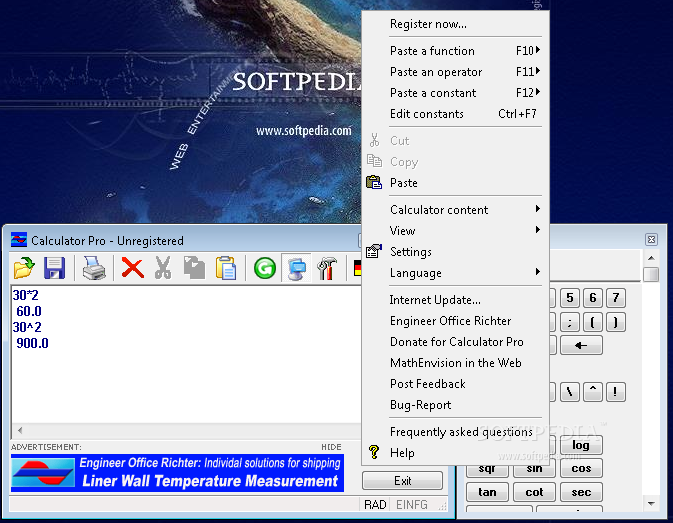Click the 60.0 result line
673x523 pixels.
click(x=29, y=311)
